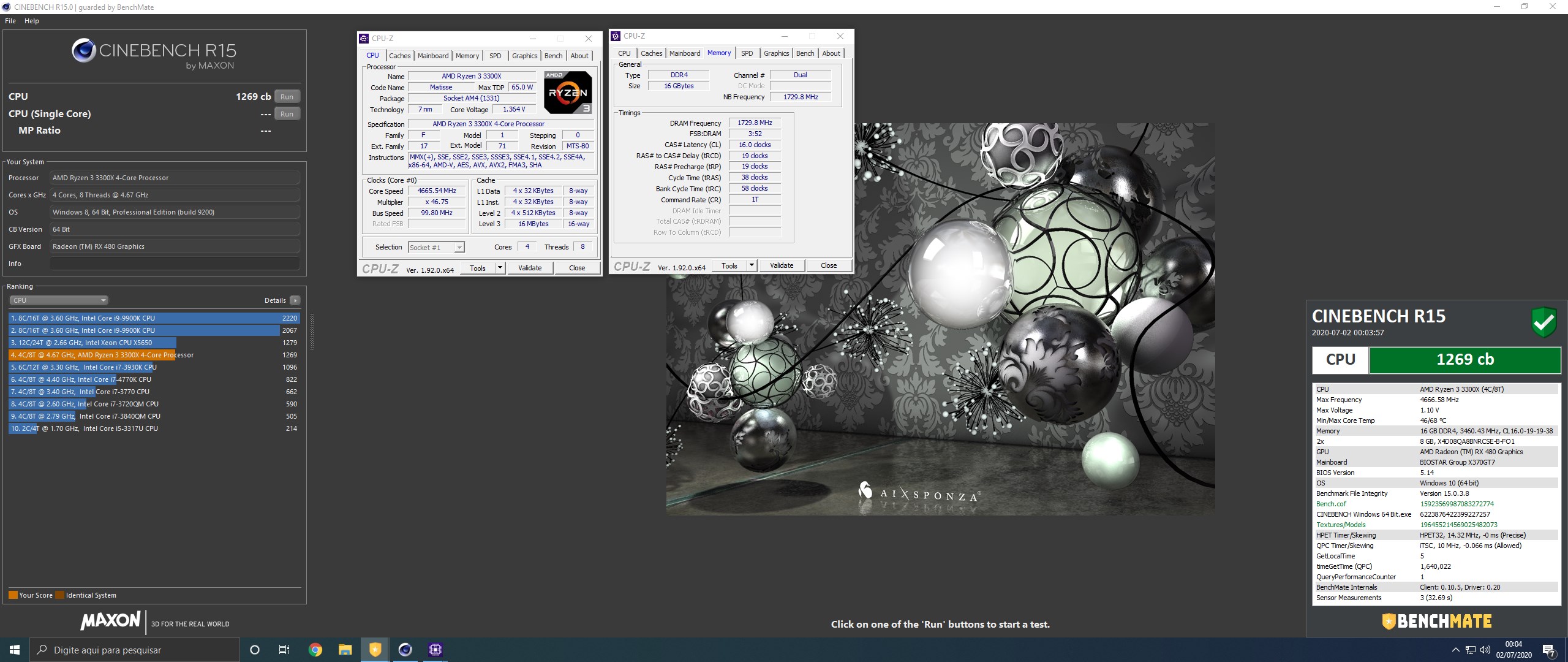The width and height of the screenshot is (1568, 662).
Task: Open Cortana circle icon on taskbar
Action: tap(255, 650)
